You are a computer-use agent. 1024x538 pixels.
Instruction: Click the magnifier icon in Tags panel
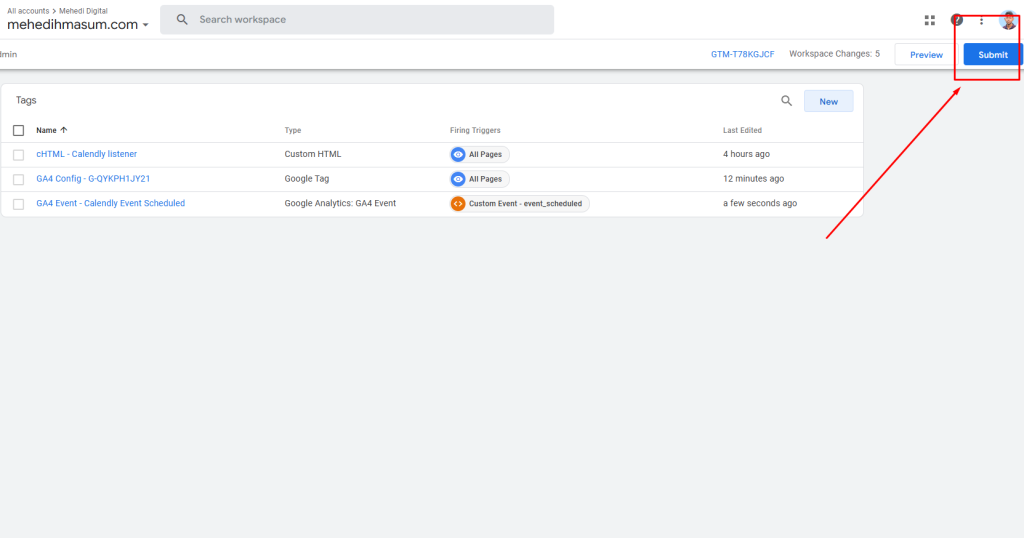pyautogui.click(x=786, y=101)
